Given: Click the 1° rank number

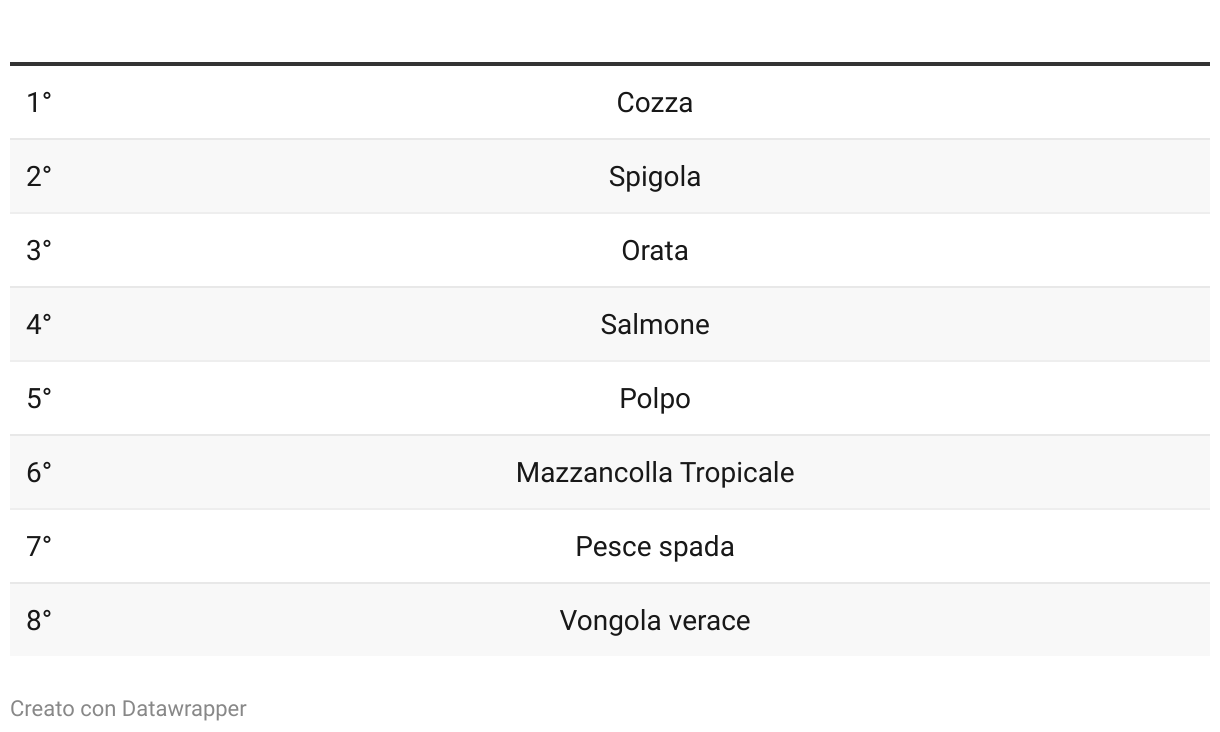Looking at the screenshot, I should click(39, 103).
